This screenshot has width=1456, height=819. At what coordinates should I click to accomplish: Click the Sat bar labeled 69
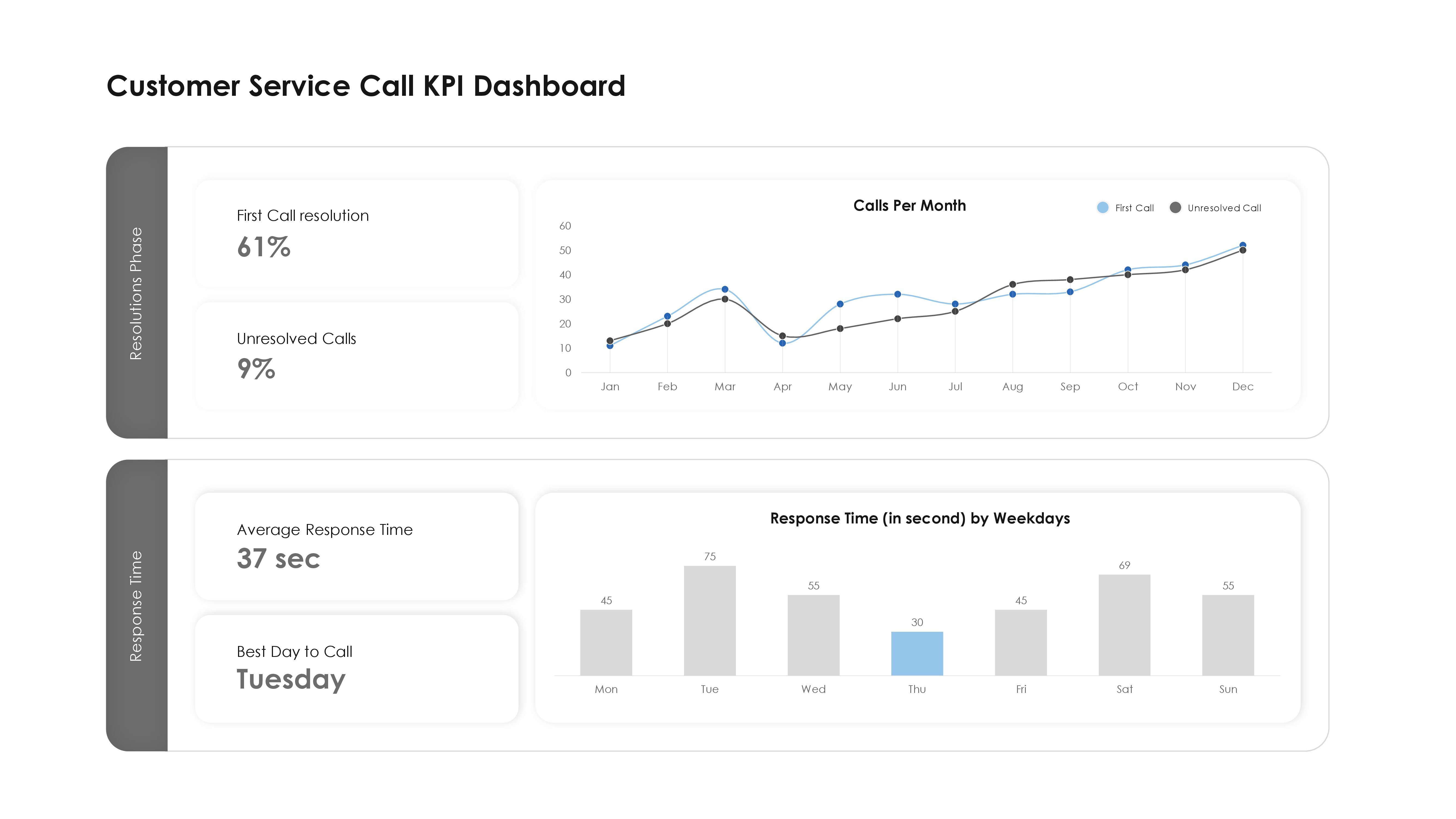(1124, 625)
